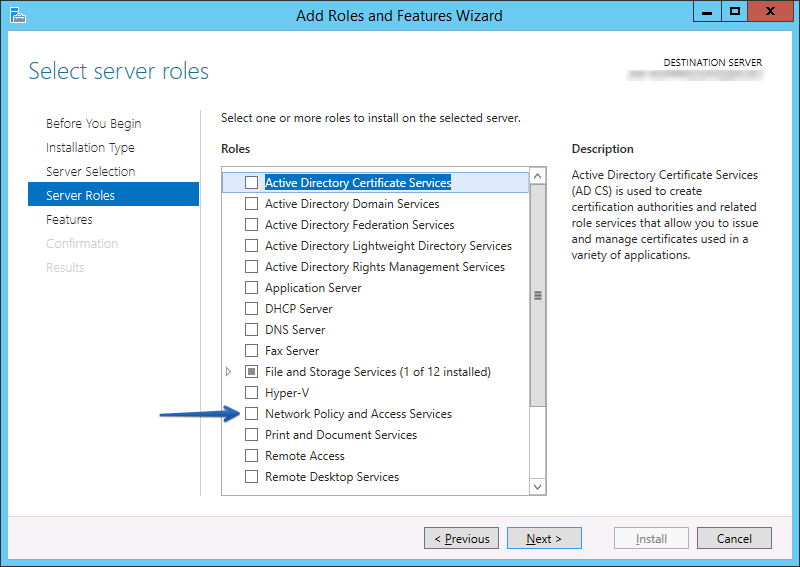800x567 pixels.
Task: Go back with the Previous button
Action: point(461,539)
